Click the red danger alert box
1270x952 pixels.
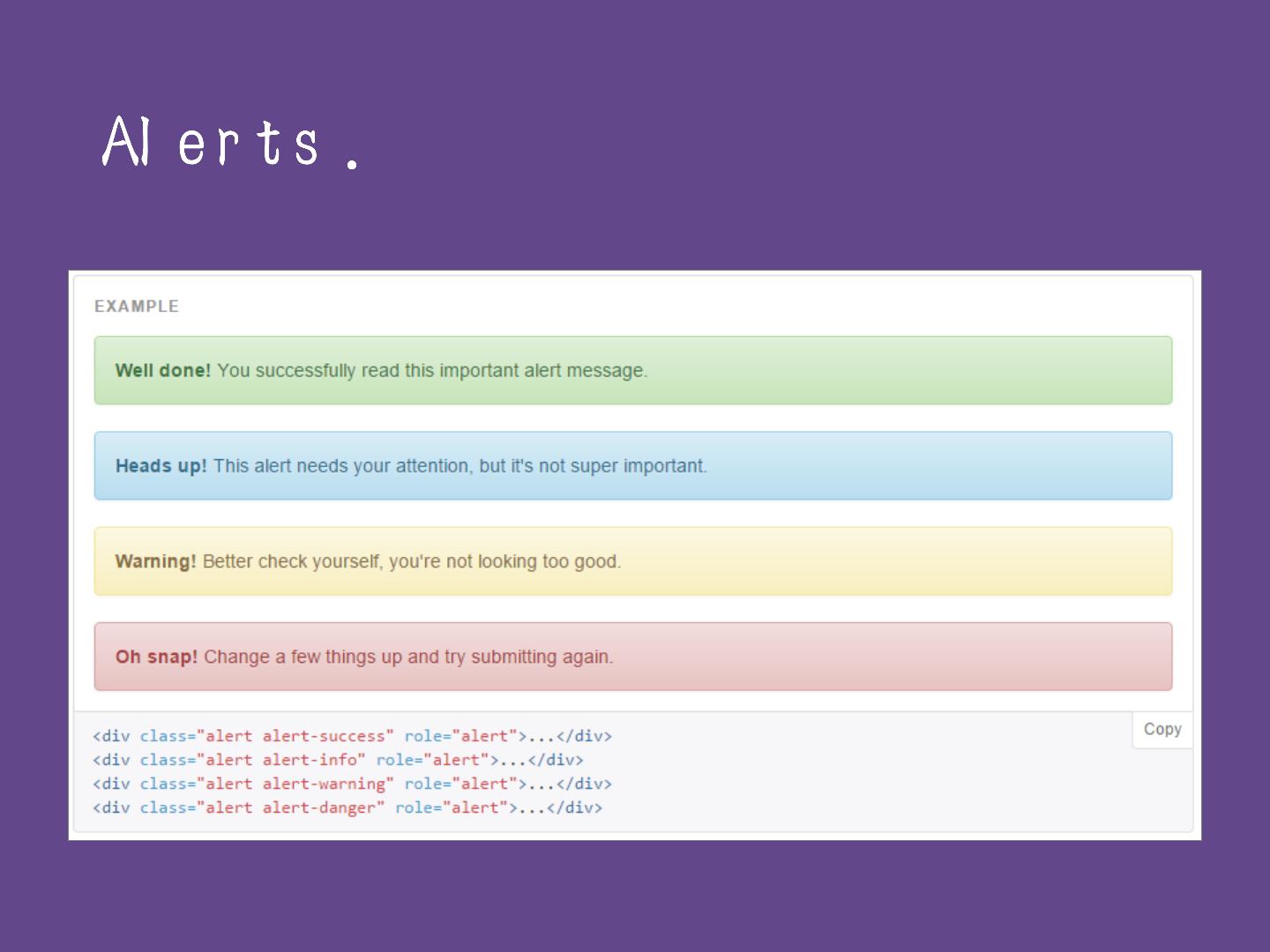882,657
